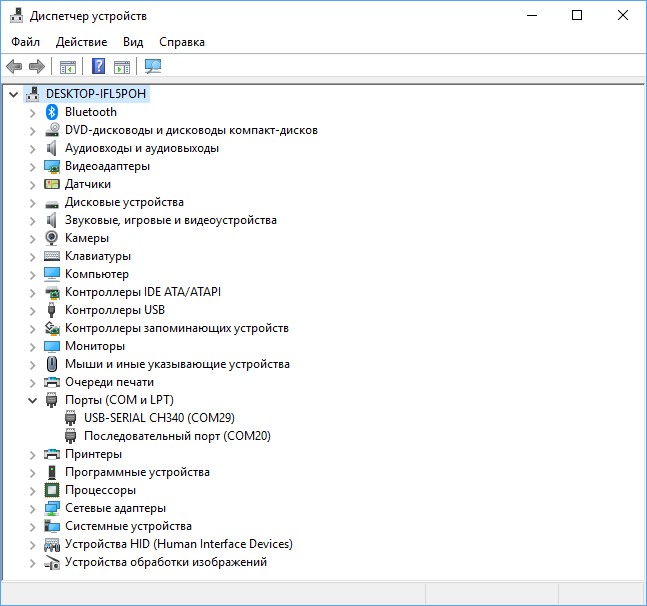Select the DESKTOP-IFL5POH computer name
The image size is (647, 606).
click(x=96, y=94)
